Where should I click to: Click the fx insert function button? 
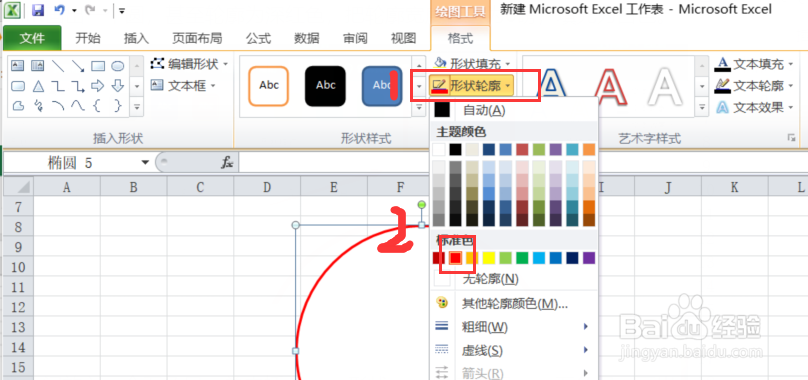(227, 163)
